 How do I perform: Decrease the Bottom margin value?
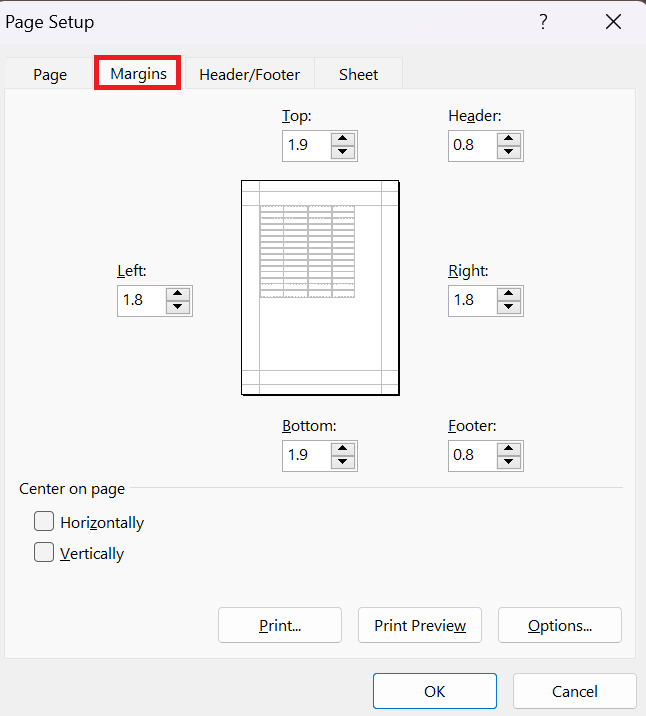(x=343, y=462)
